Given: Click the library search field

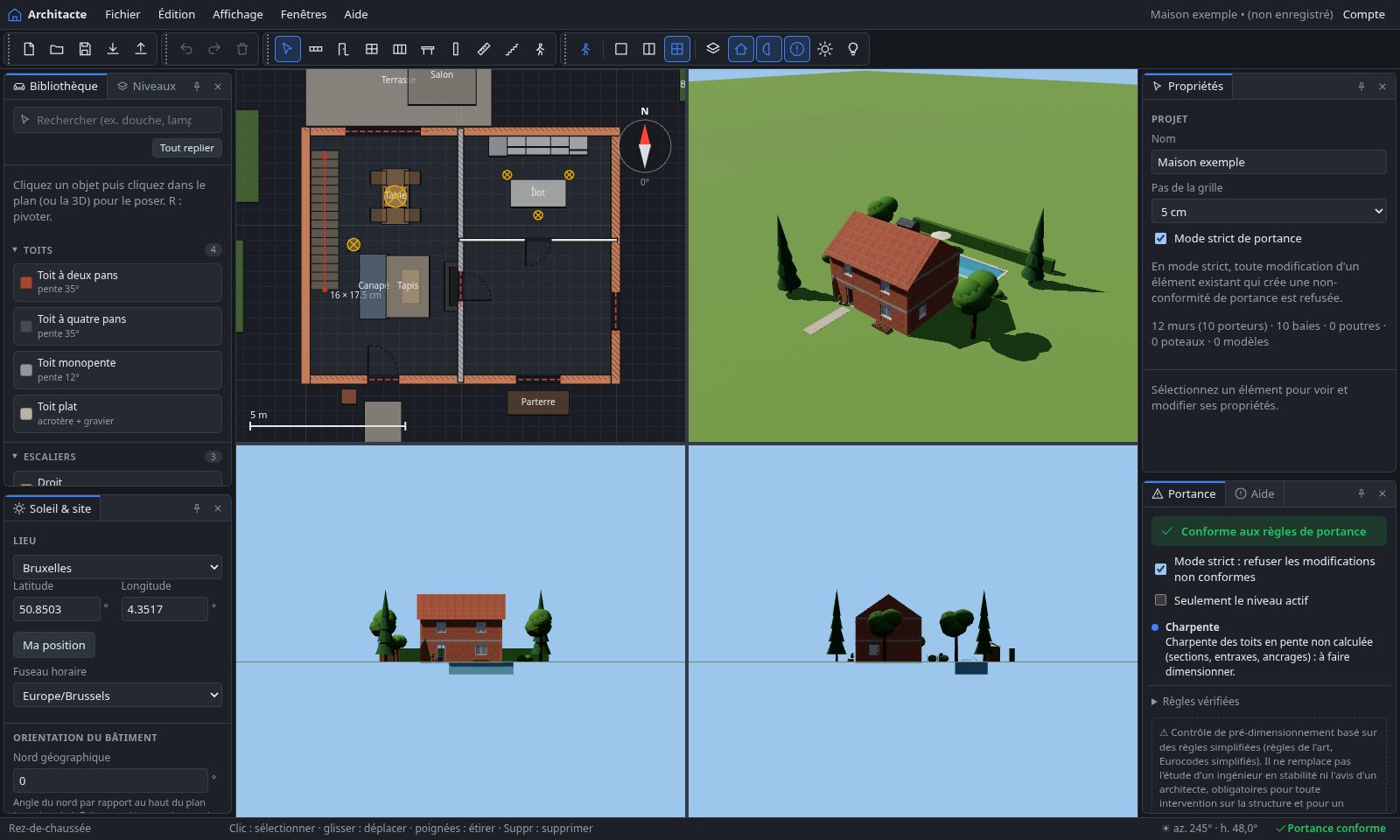Looking at the screenshot, I should point(117,120).
